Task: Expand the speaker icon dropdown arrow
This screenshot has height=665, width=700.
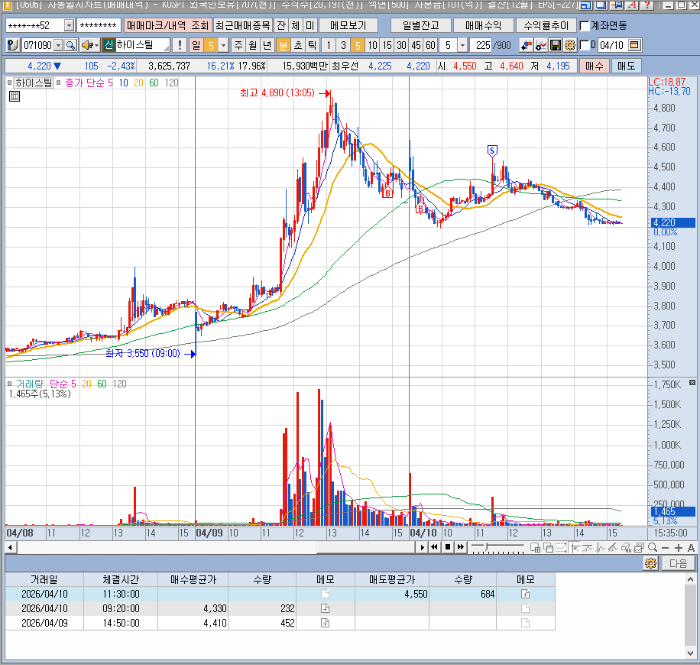Action: [x=96, y=45]
